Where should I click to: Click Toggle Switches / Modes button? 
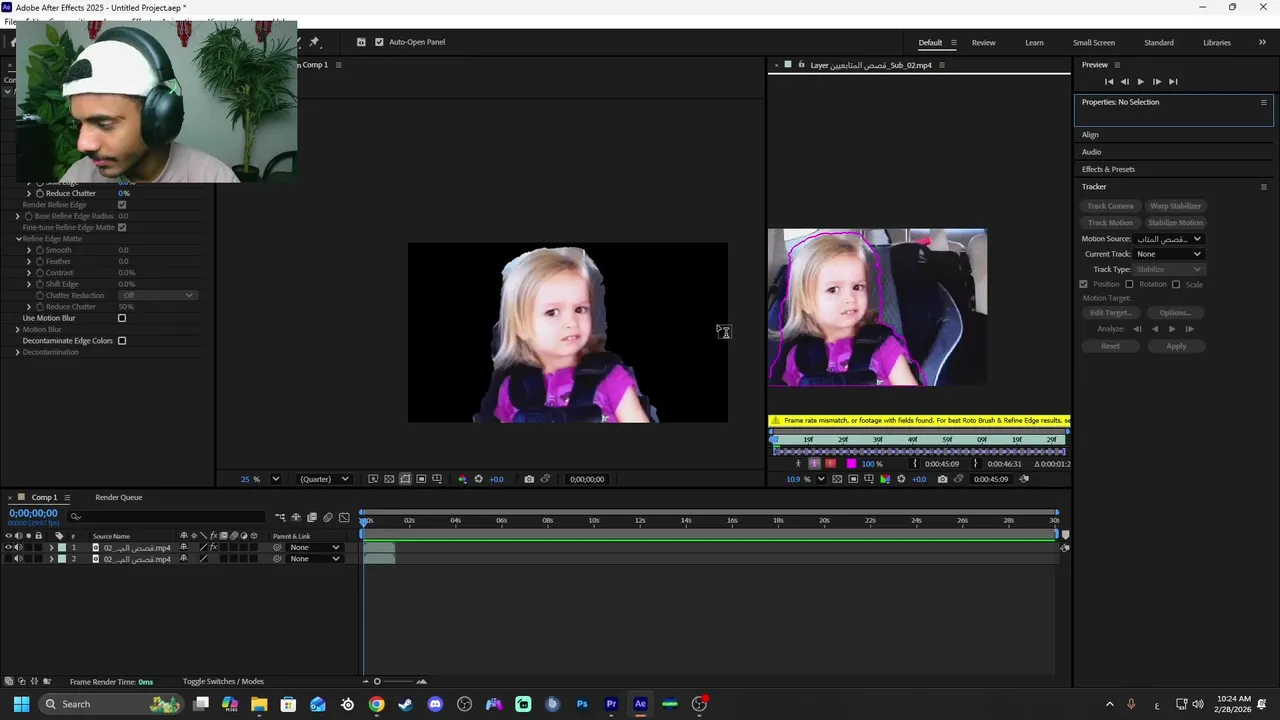tap(223, 682)
